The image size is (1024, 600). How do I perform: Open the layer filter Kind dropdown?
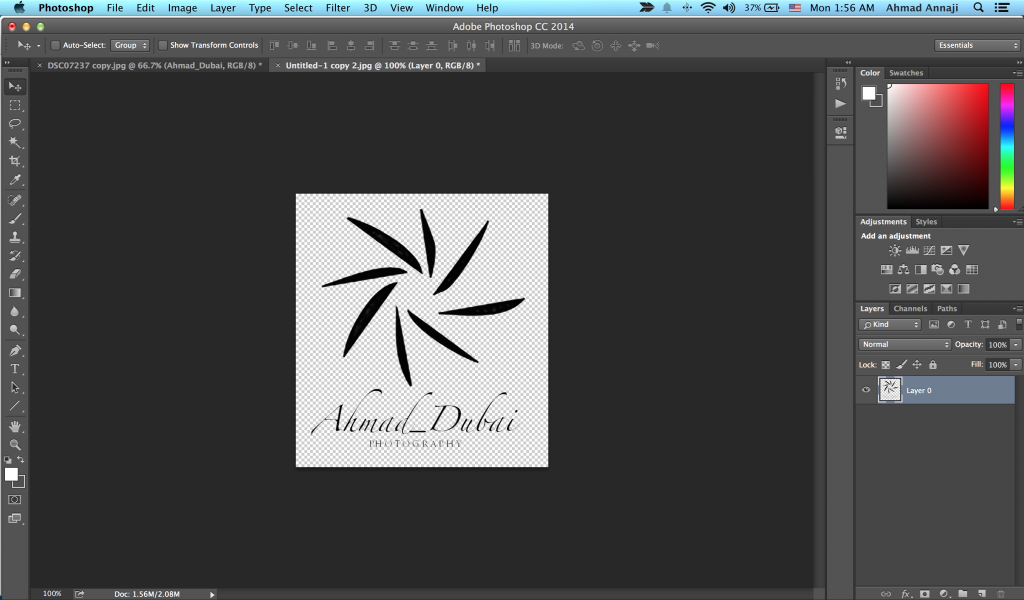(x=890, y=324)
